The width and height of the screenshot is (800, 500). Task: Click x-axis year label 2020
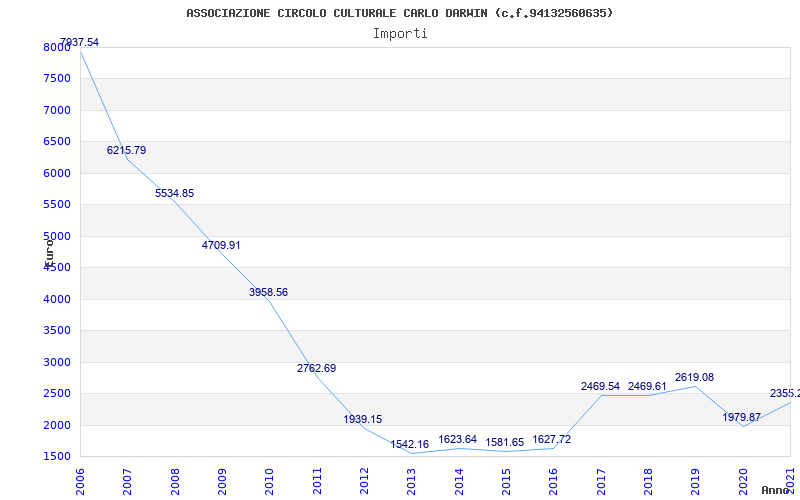tap(742, 482)
